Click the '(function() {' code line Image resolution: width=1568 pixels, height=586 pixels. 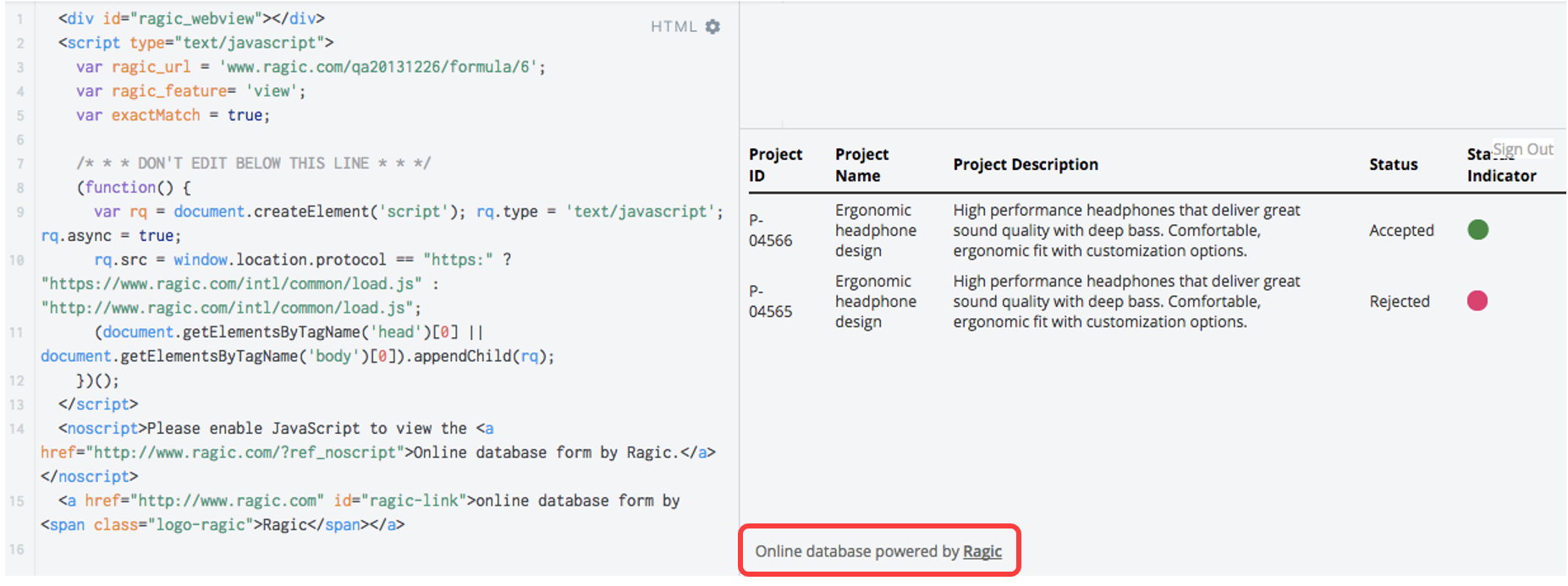(x=134, y=188)
